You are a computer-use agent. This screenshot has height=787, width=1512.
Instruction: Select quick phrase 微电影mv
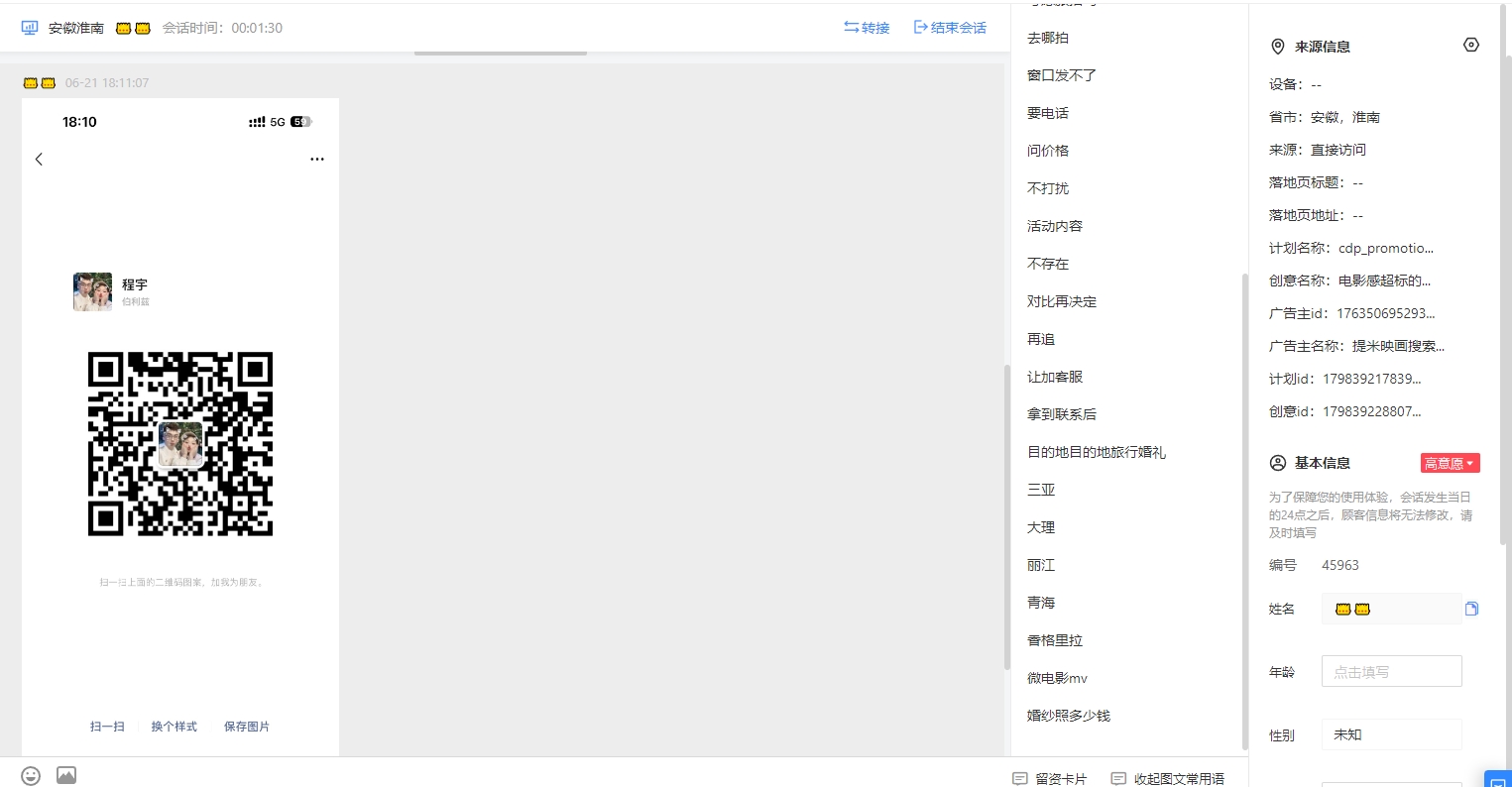click(x=1057, y=678)
